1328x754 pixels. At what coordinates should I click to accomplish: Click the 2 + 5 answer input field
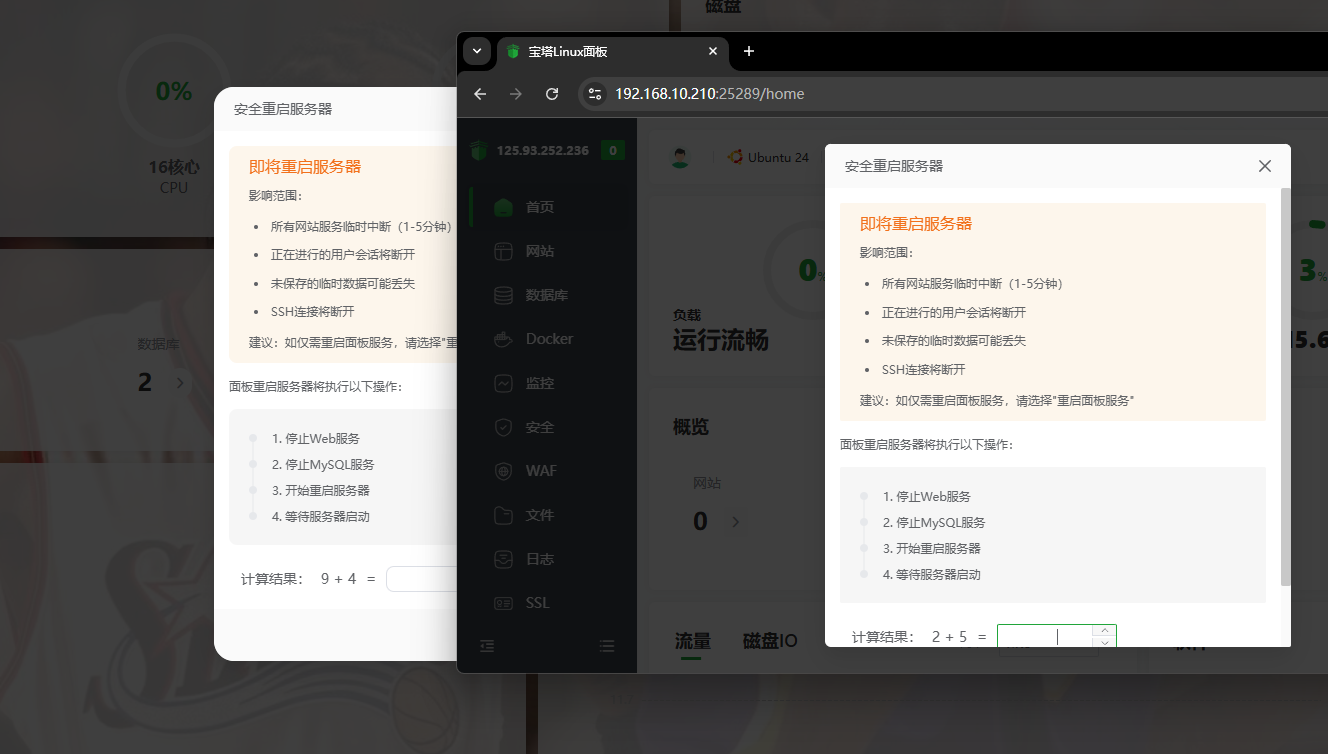(1044, 636)
